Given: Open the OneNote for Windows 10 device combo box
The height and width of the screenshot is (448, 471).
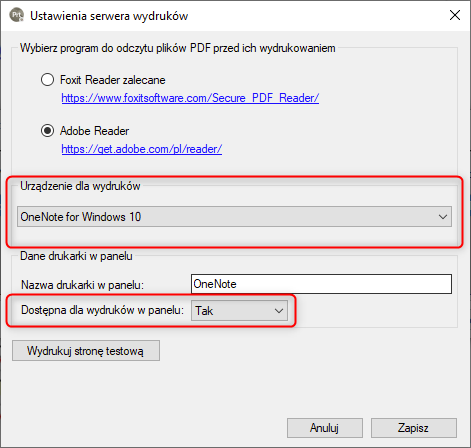Looking at the screenshot, I should click(235, 217).
